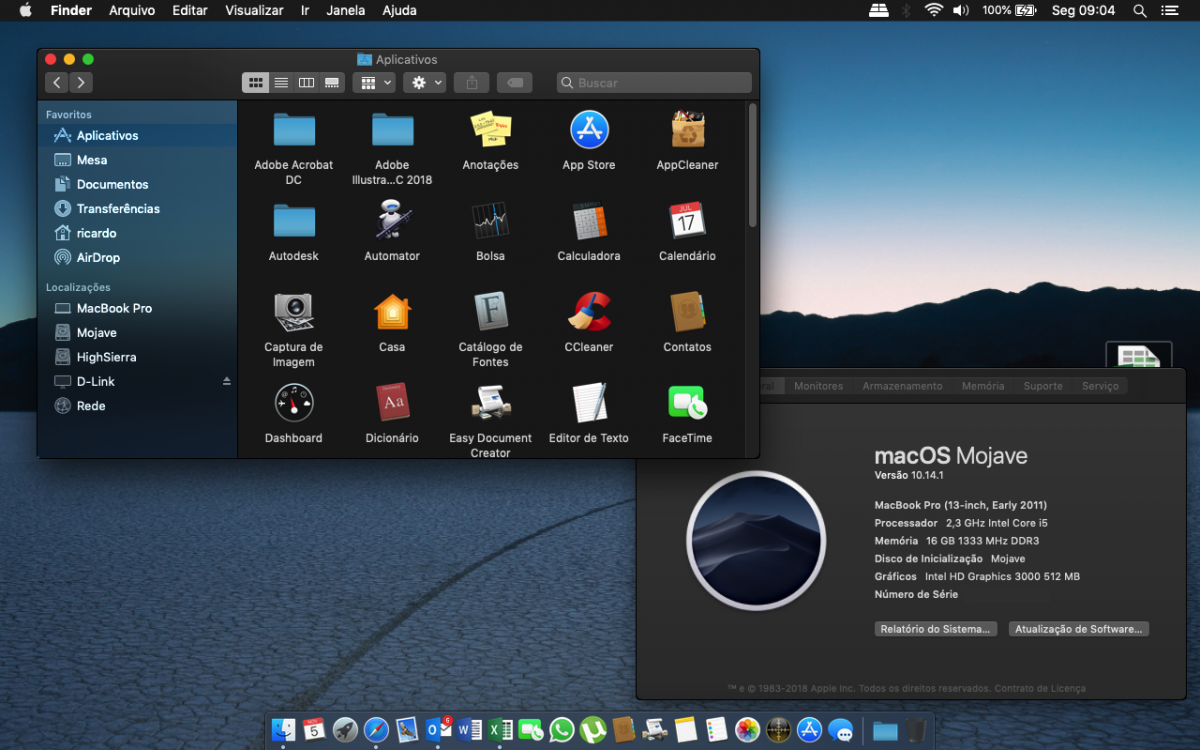Select HighSierra volume in sidebar
1200x750 pixels.
[x=106, y=357]
